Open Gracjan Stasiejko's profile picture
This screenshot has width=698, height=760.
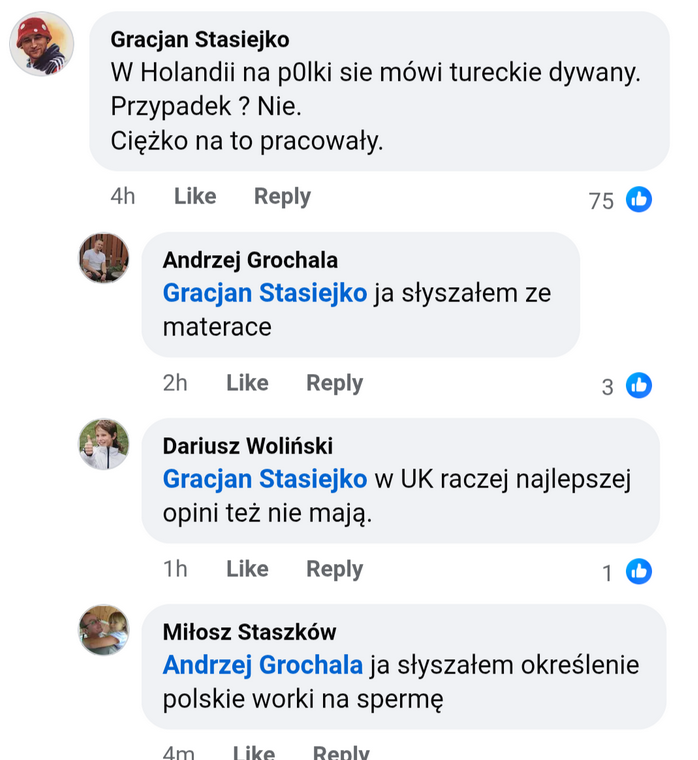41,45
